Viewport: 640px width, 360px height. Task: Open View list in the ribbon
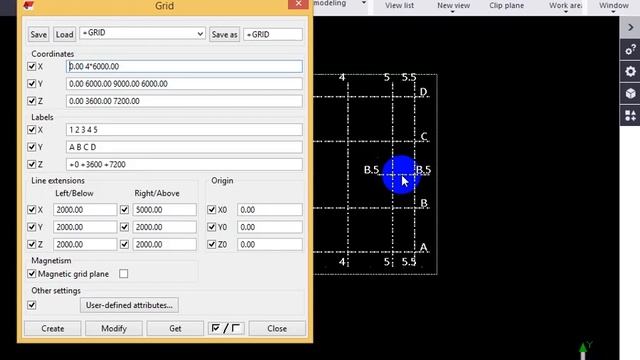pyautogui.click(x=399, y=6)
